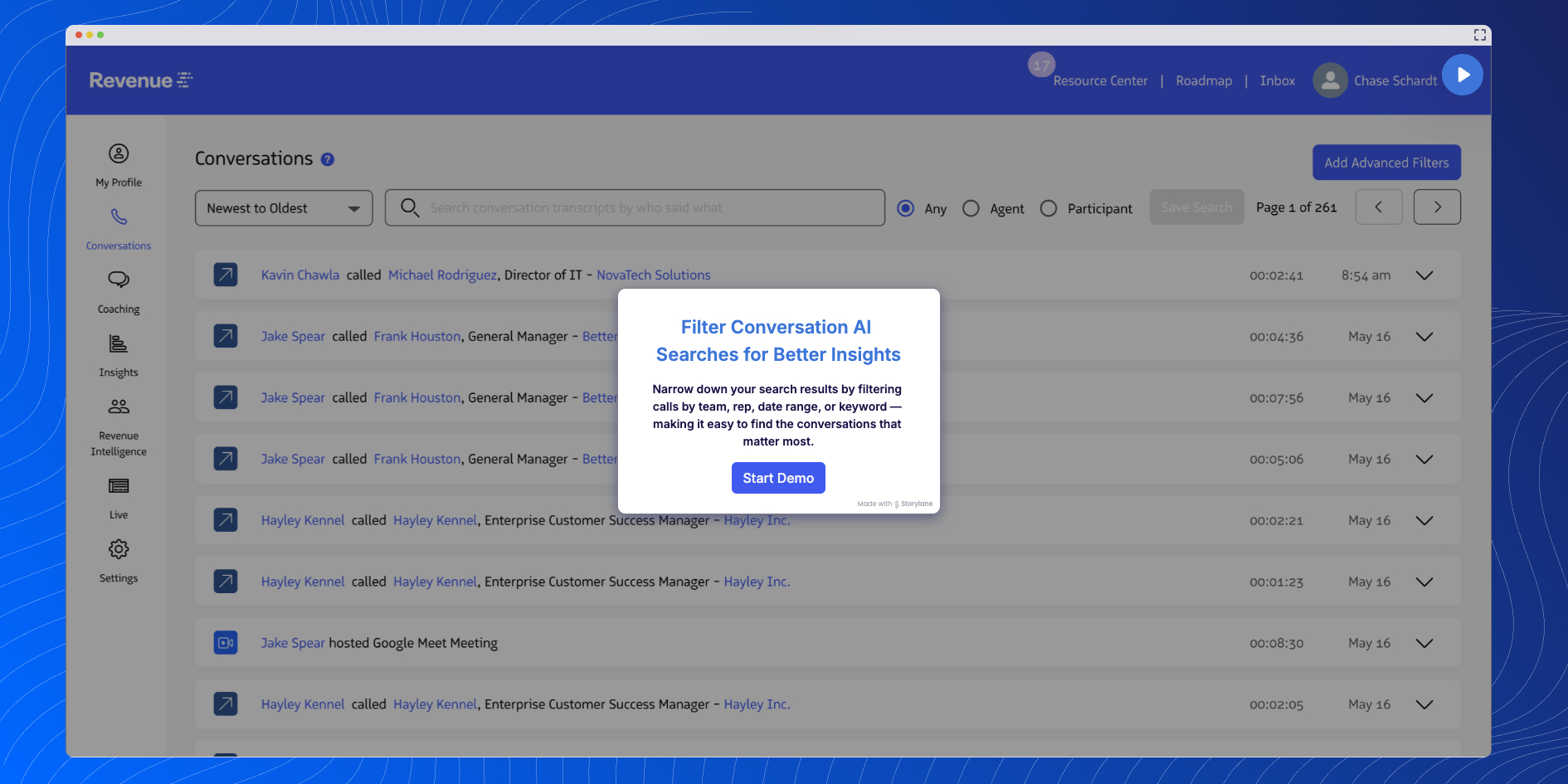
Task: Expand the Google Meet Meeting row chevron
Action: (x=1424, y=644)
